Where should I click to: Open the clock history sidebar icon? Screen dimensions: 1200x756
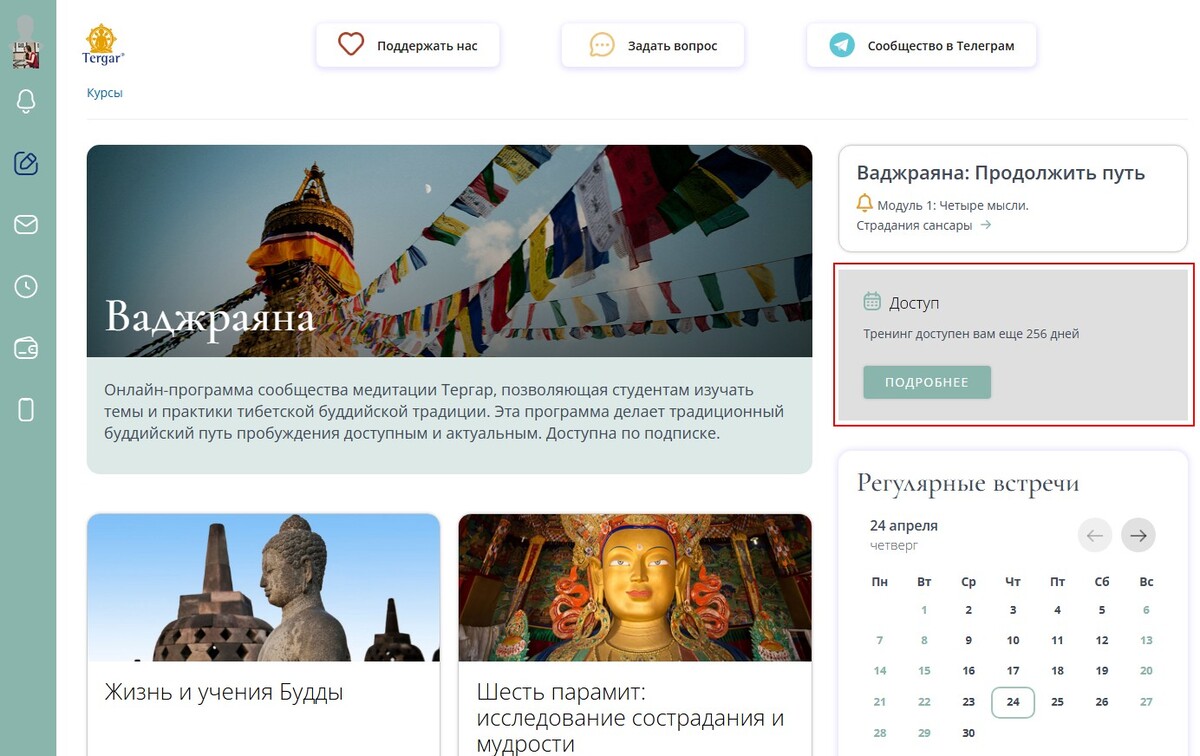tap(26, 287)
